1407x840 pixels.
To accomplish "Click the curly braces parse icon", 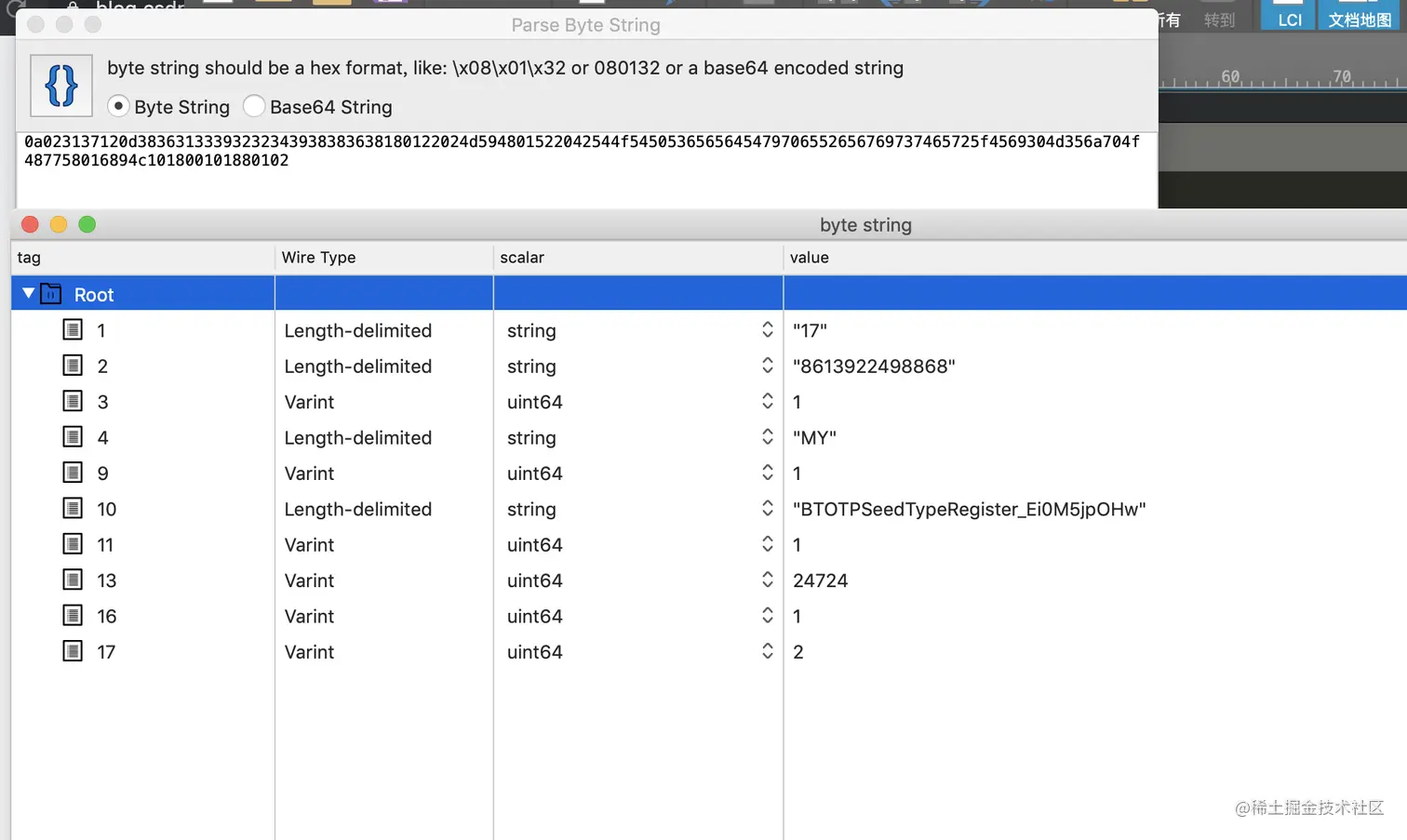I will tap(61, 86).
